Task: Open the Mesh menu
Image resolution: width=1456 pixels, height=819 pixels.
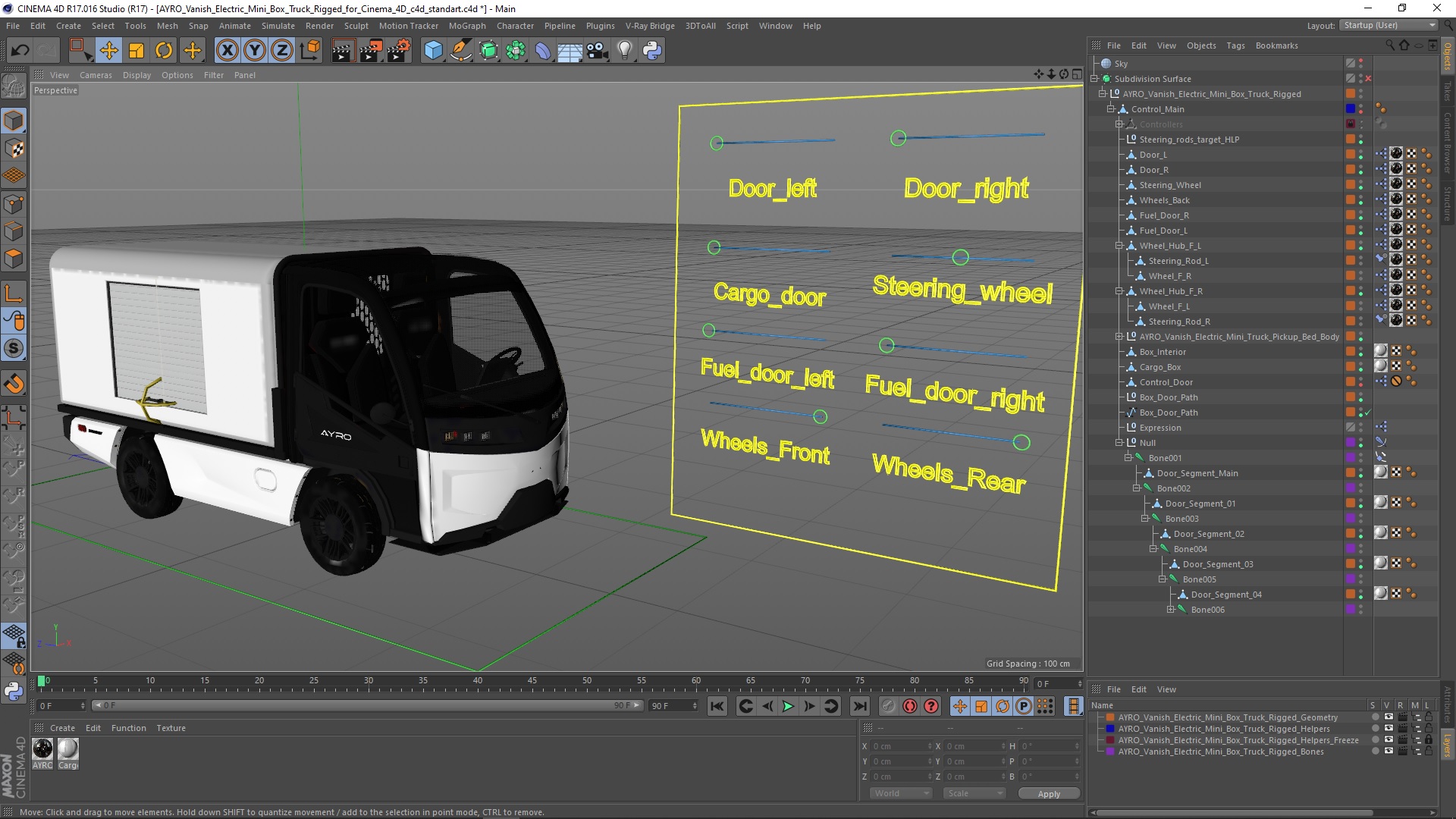Action: coord(167,26)
